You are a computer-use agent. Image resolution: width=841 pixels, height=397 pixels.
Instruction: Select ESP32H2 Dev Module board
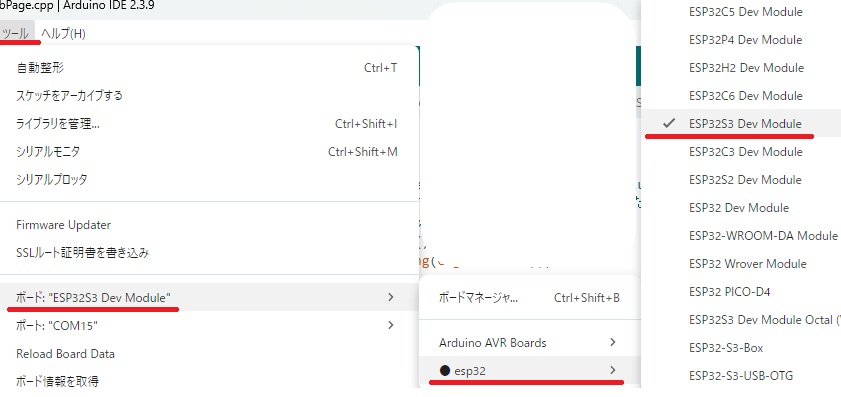click(741, 68)
